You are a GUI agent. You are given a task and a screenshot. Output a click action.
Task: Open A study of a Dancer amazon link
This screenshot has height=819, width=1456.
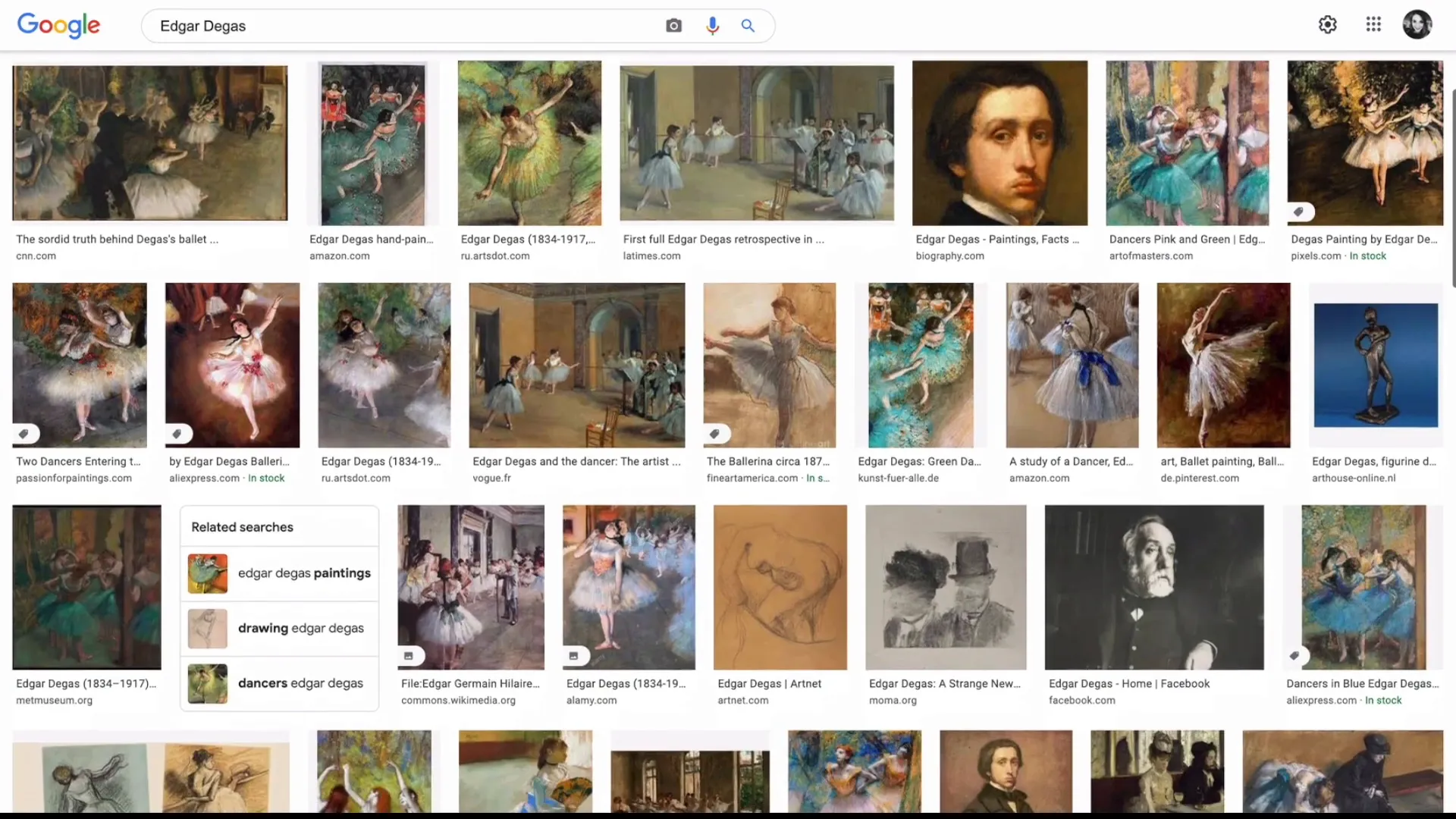click(x=1071, y=461)
